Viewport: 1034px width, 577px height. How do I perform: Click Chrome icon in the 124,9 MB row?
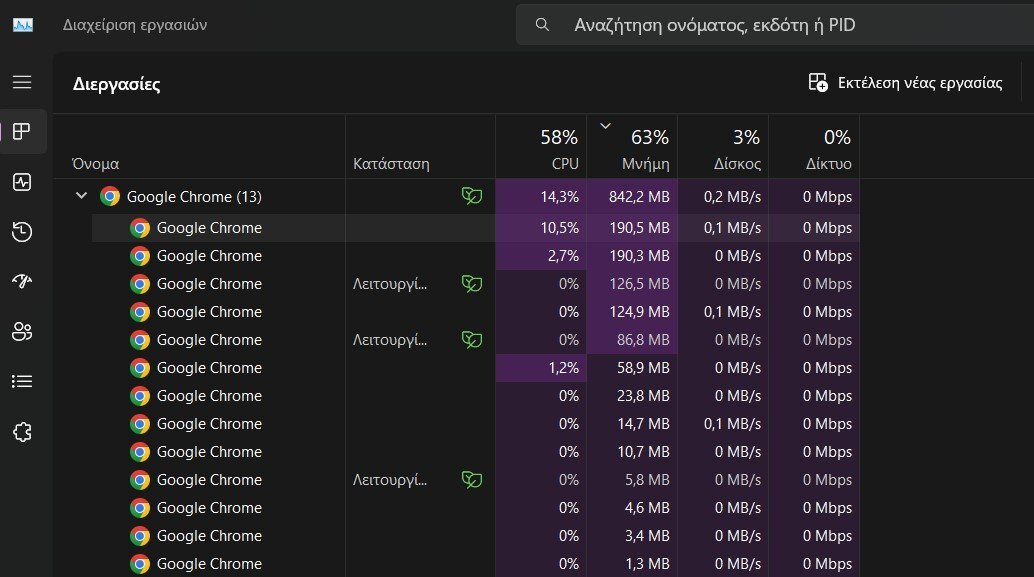140,312
